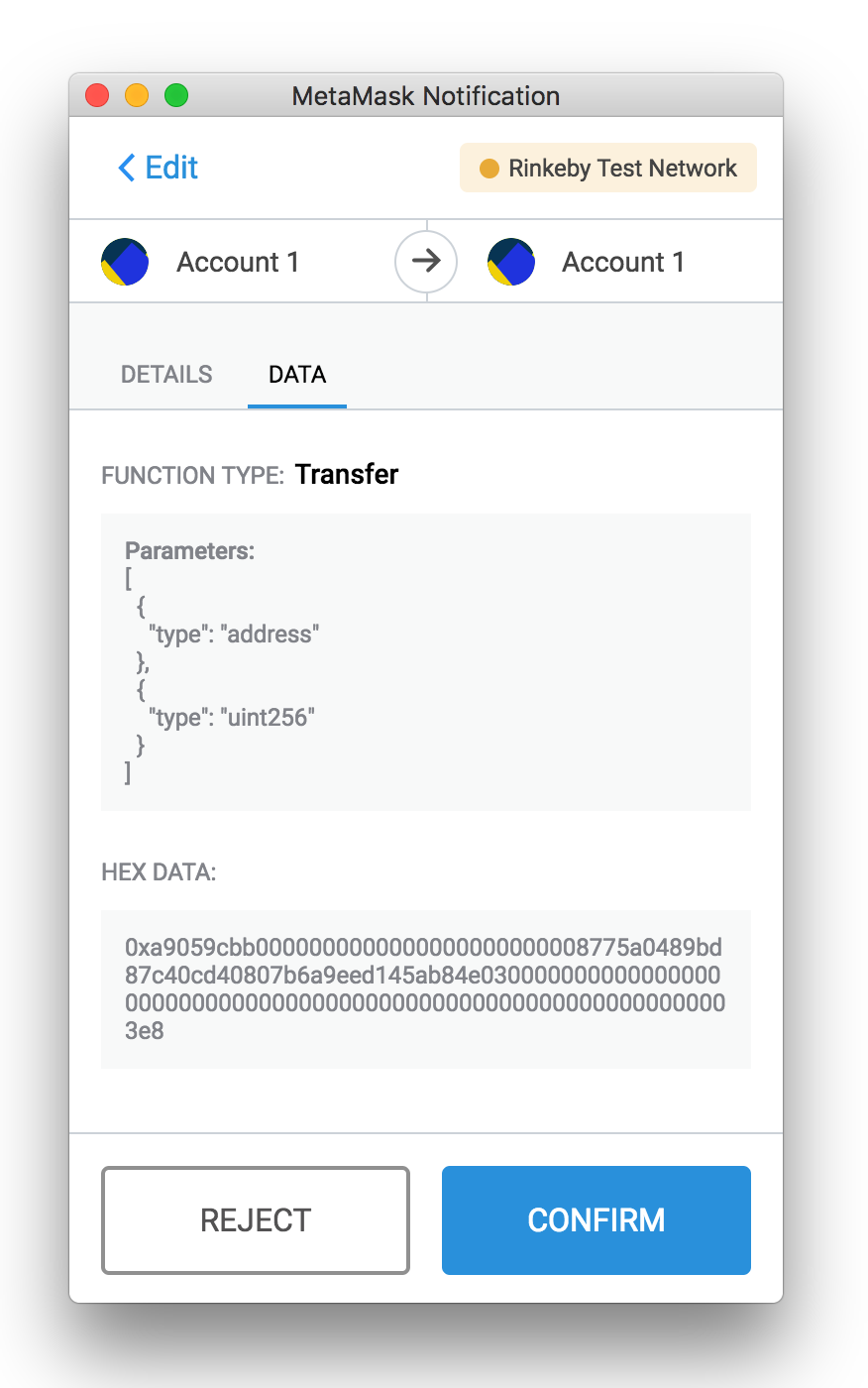Select the sender account avatar circle
This screenshot has width=868, height=1388.
(x=125, y=261)
